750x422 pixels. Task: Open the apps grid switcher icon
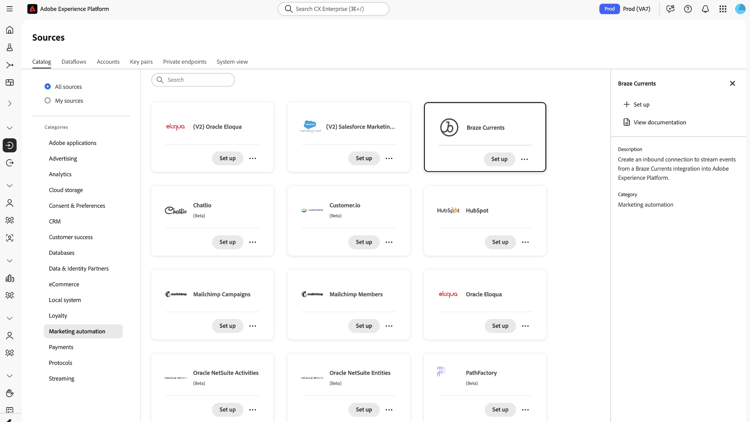723,9
